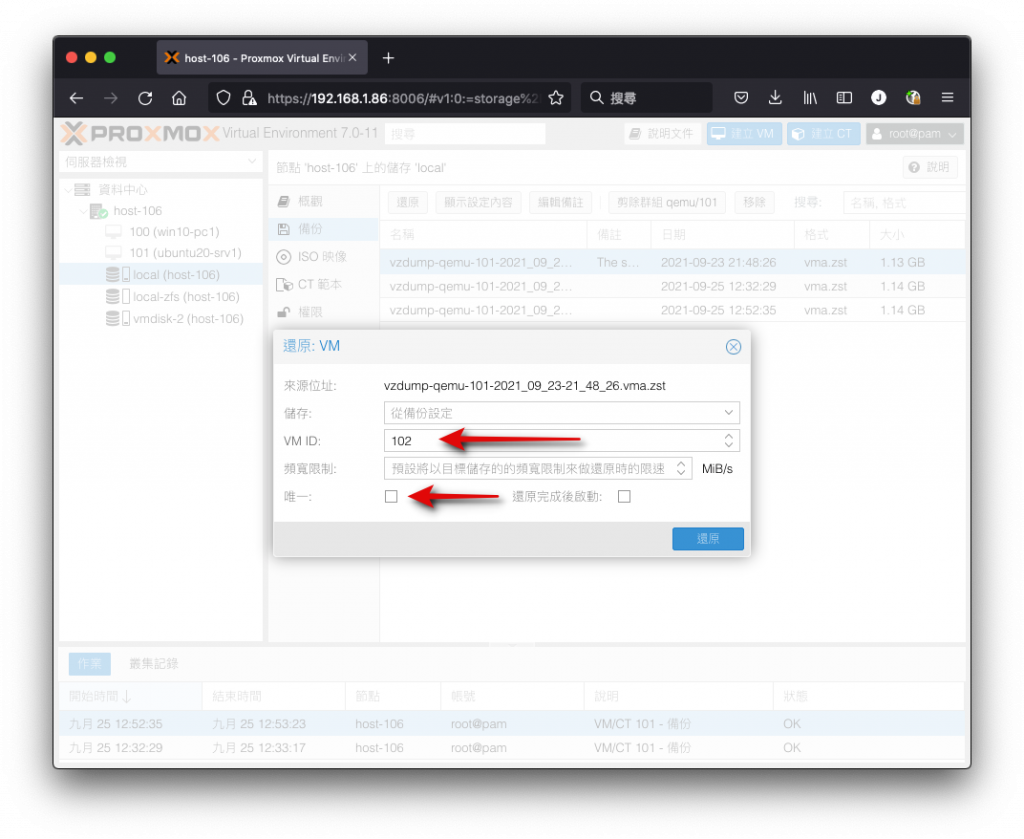Open the 伺服器檢視 view dropdown
1024x839 pixels.
[x=161, y=161]
